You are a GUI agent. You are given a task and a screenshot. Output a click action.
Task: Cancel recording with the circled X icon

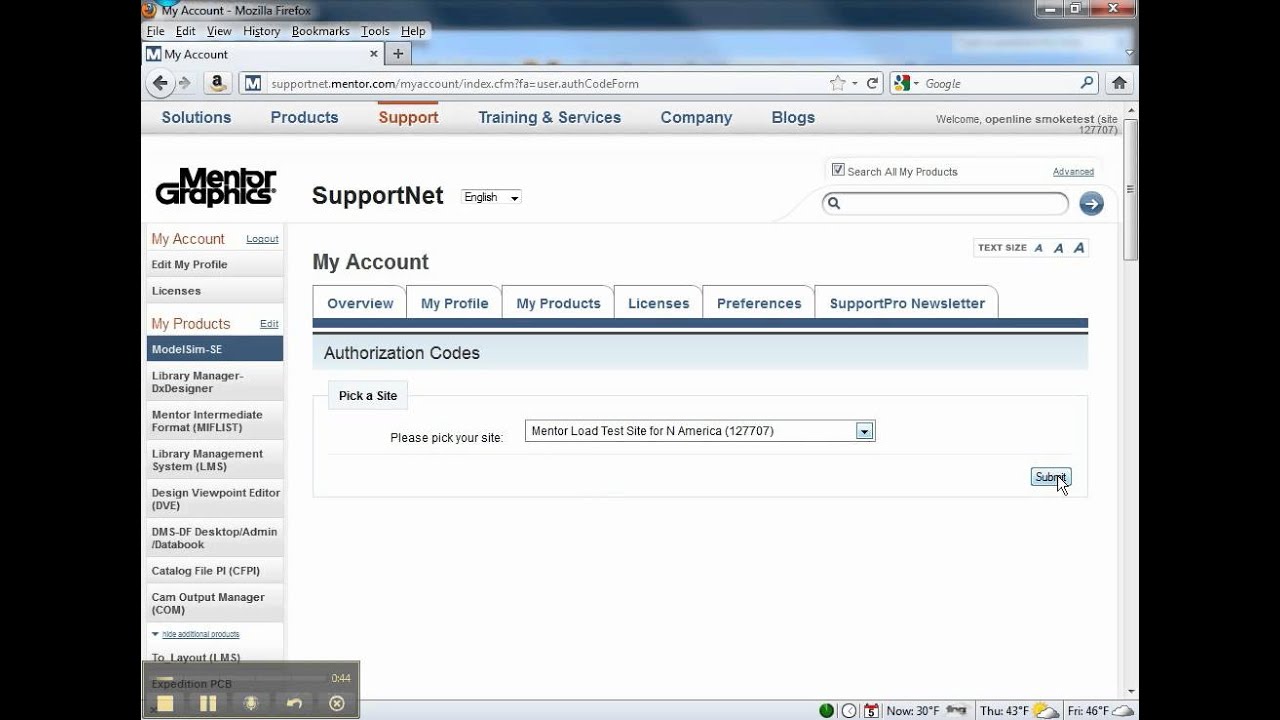point(337,703)
